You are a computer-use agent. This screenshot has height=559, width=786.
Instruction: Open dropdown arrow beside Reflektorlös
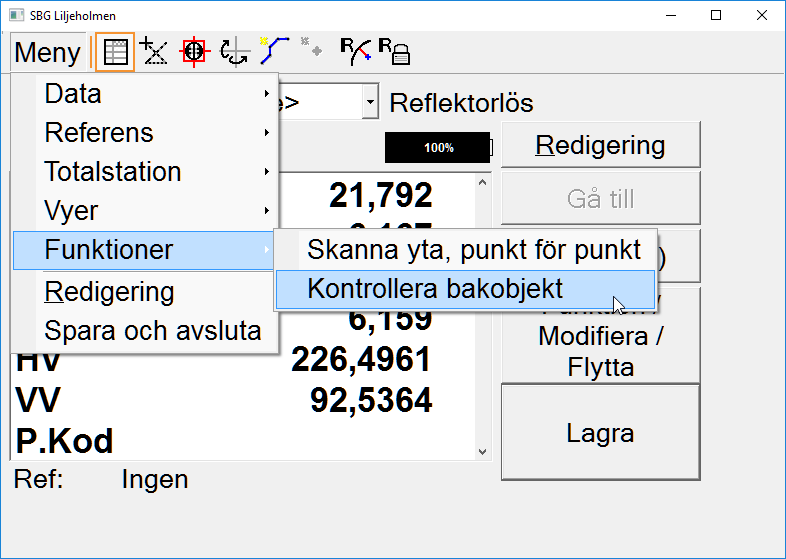tap(370, 102)
